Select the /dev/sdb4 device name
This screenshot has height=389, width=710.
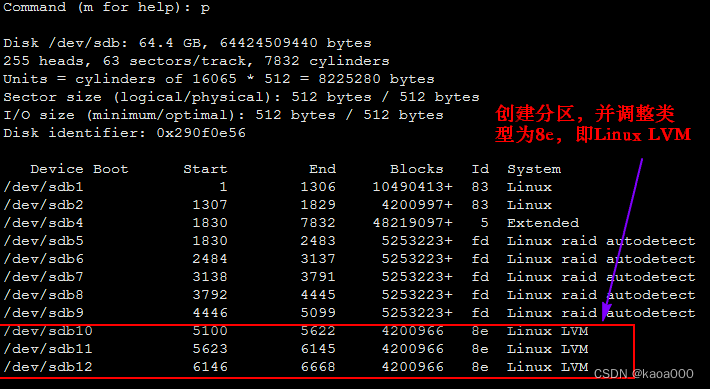pos(43,223)
